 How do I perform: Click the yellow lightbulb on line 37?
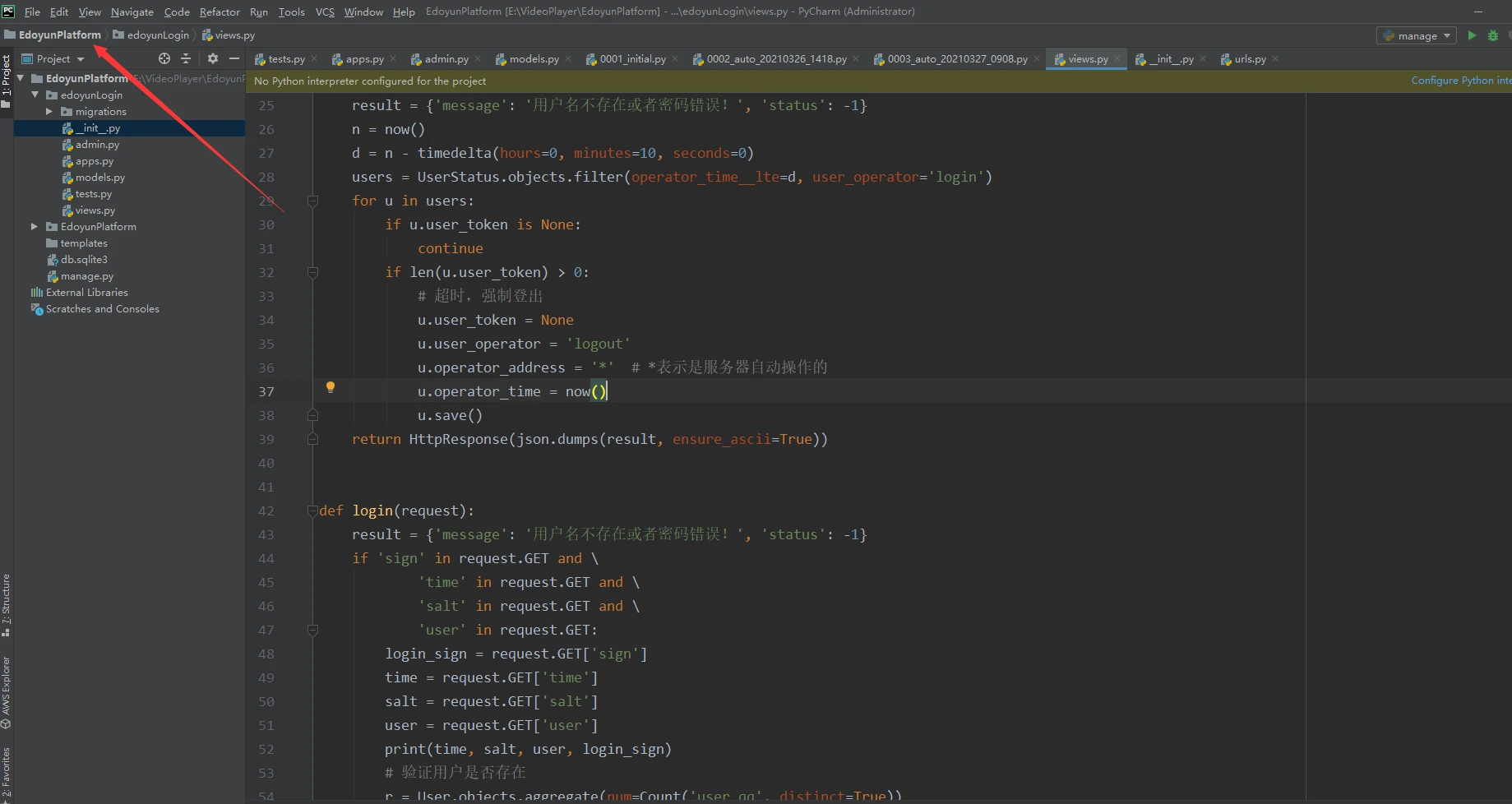tap(331, 387)
